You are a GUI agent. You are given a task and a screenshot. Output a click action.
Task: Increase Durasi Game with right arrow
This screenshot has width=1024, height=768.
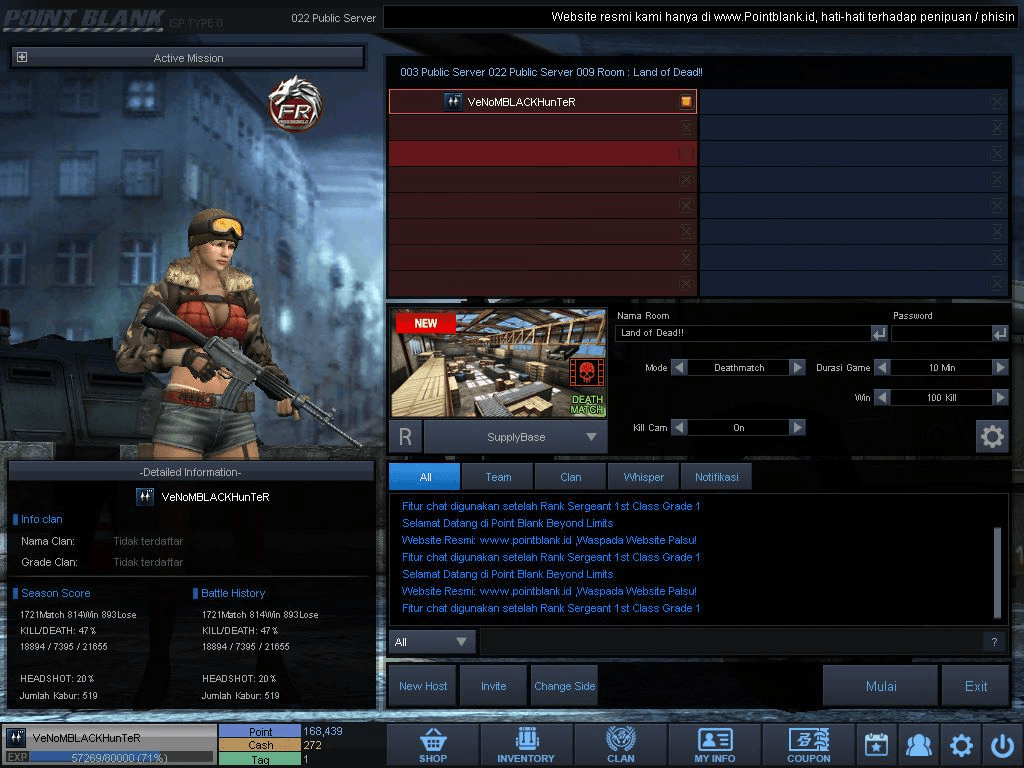(1000, 368)
